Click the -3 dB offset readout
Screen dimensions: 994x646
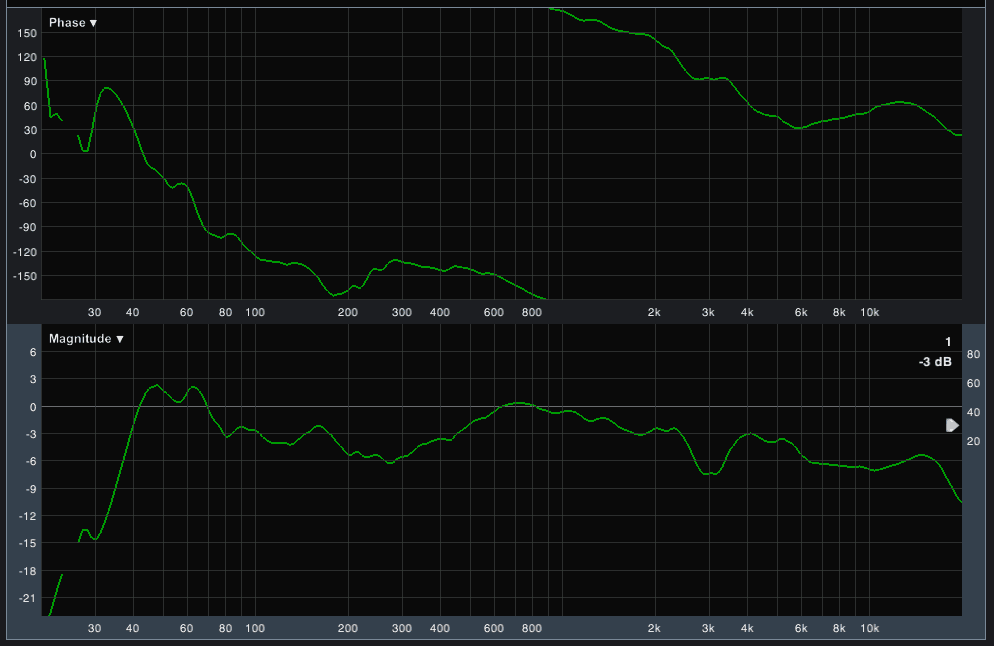(935, 362)
